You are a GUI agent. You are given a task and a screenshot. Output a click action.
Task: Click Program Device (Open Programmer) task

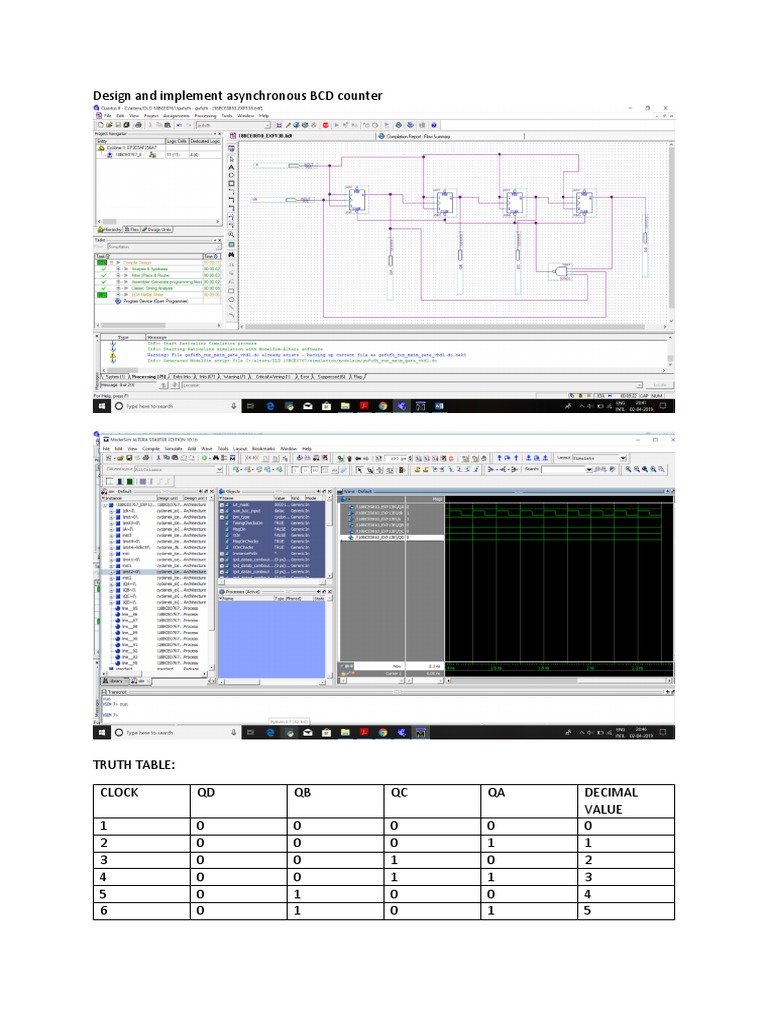tap(156, 301)
